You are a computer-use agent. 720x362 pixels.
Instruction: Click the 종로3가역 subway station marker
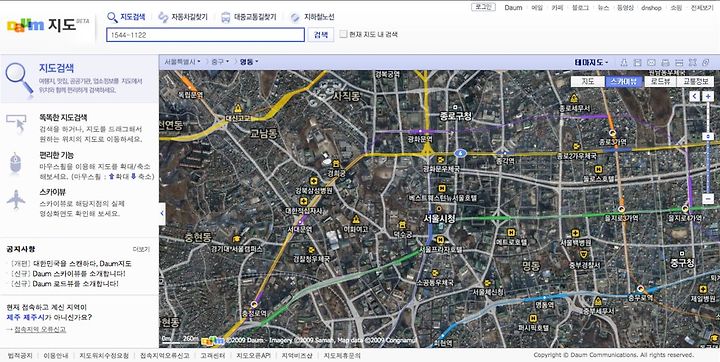point(613,133)
